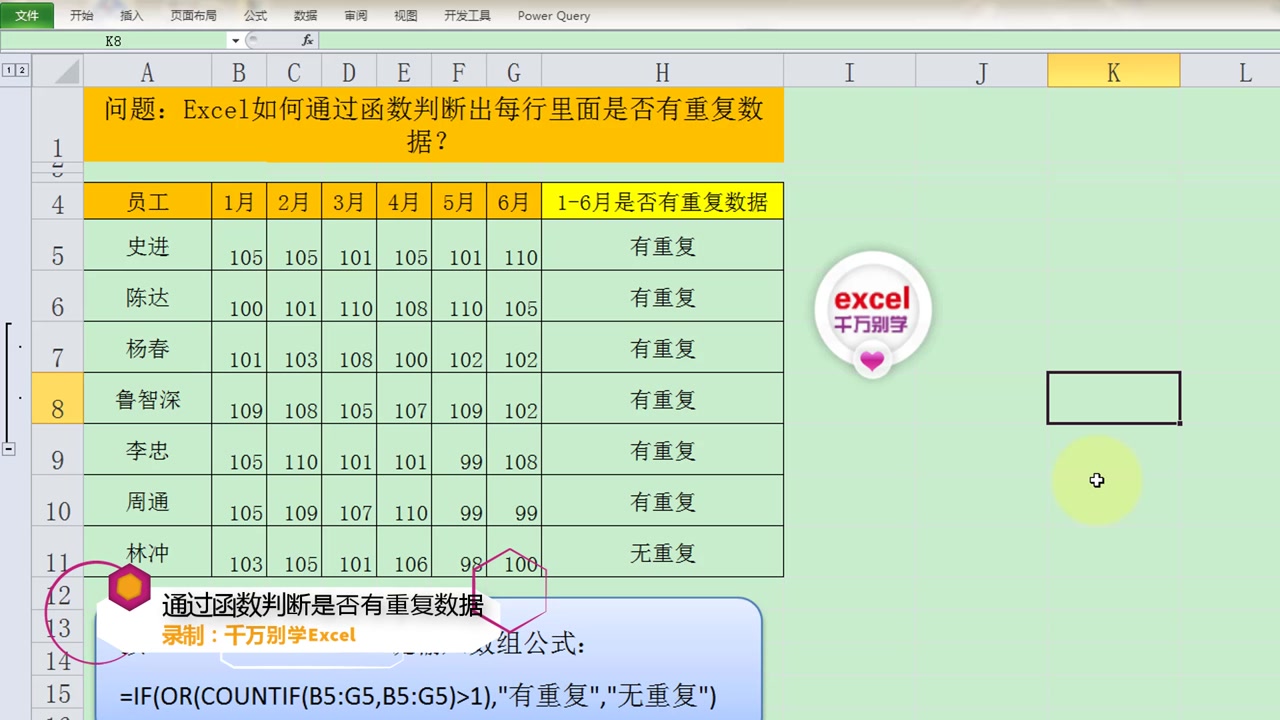
Task: Click into the formula bar
Action: 798,40
